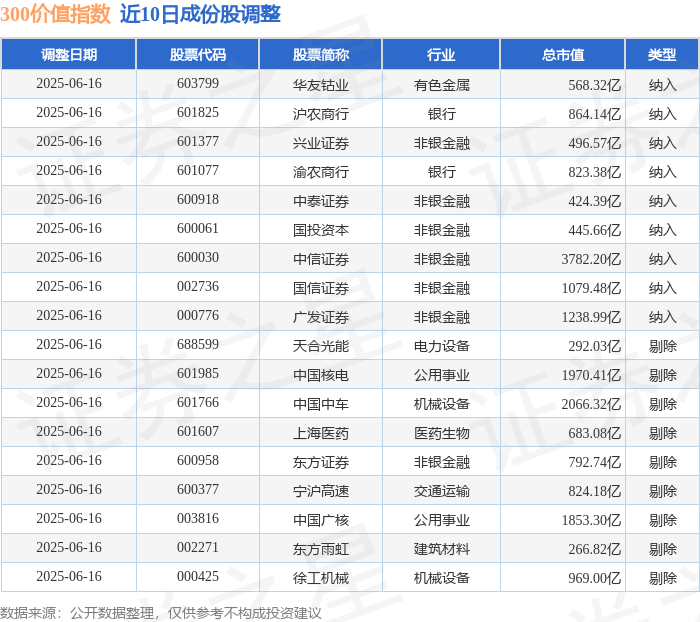Screen dimensions: 700x622
Task: Click market value 1853.30亿
Action: click(591, 520)
